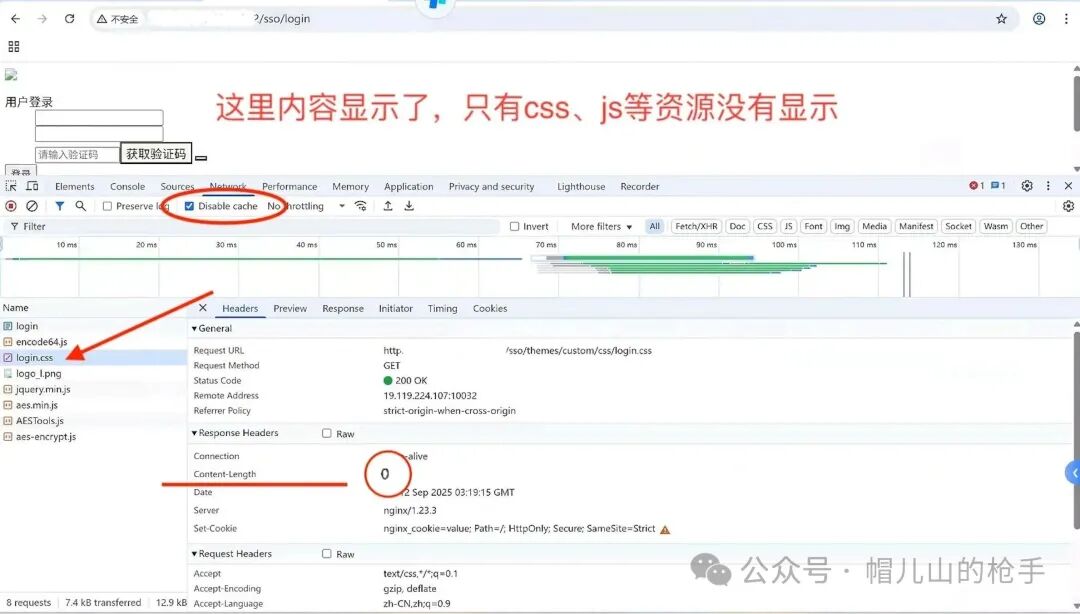Uncheck the Disable cache checkbox
Screen dimensions: 1080x614
pyautogui.click(x=189, y=206)
